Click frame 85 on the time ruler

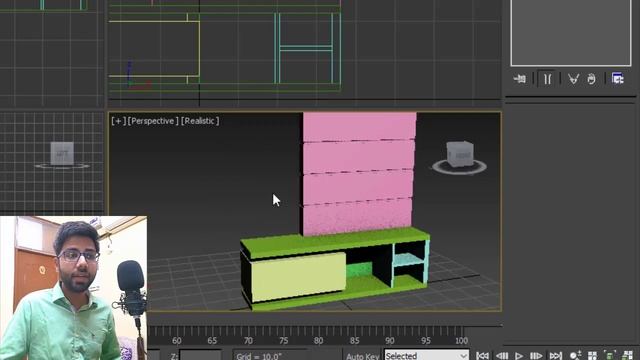pyautogui.click(x=355, y=340)
